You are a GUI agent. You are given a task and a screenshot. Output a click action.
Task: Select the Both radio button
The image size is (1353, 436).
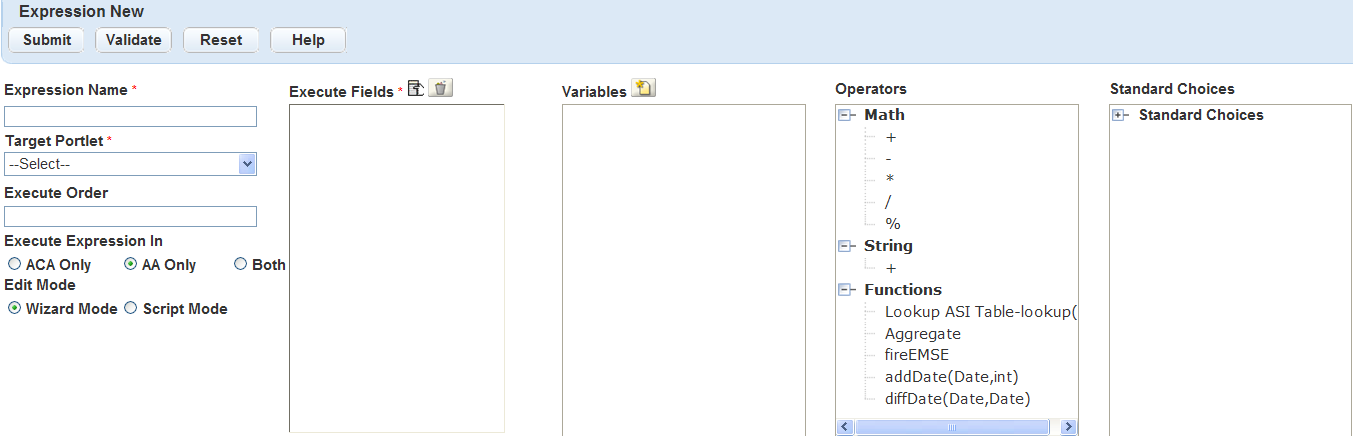[240, 265]
